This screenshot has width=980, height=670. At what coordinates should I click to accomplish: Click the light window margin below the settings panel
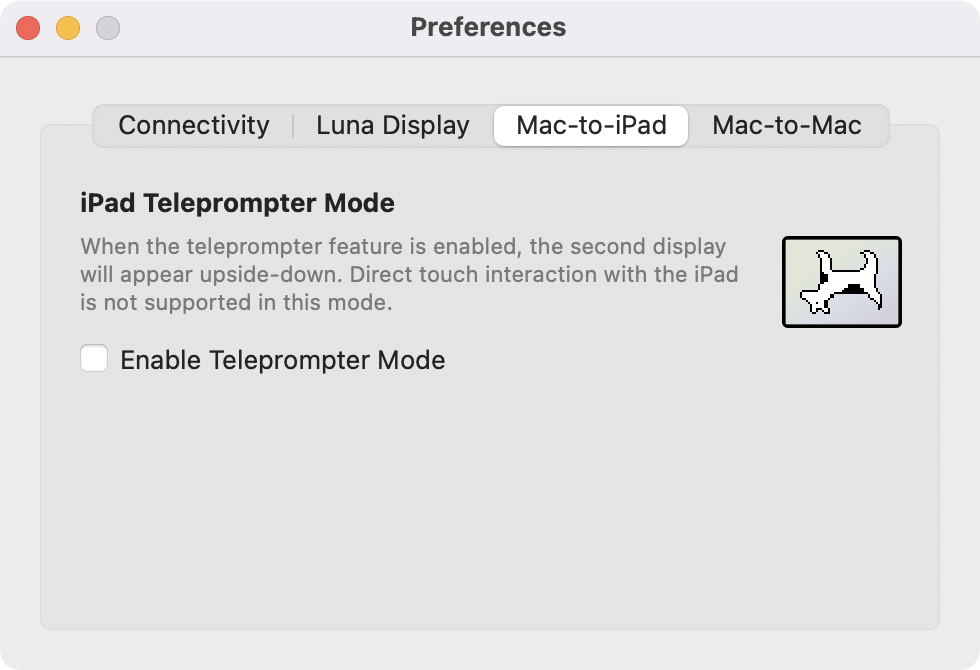click(x=490, y=650)
